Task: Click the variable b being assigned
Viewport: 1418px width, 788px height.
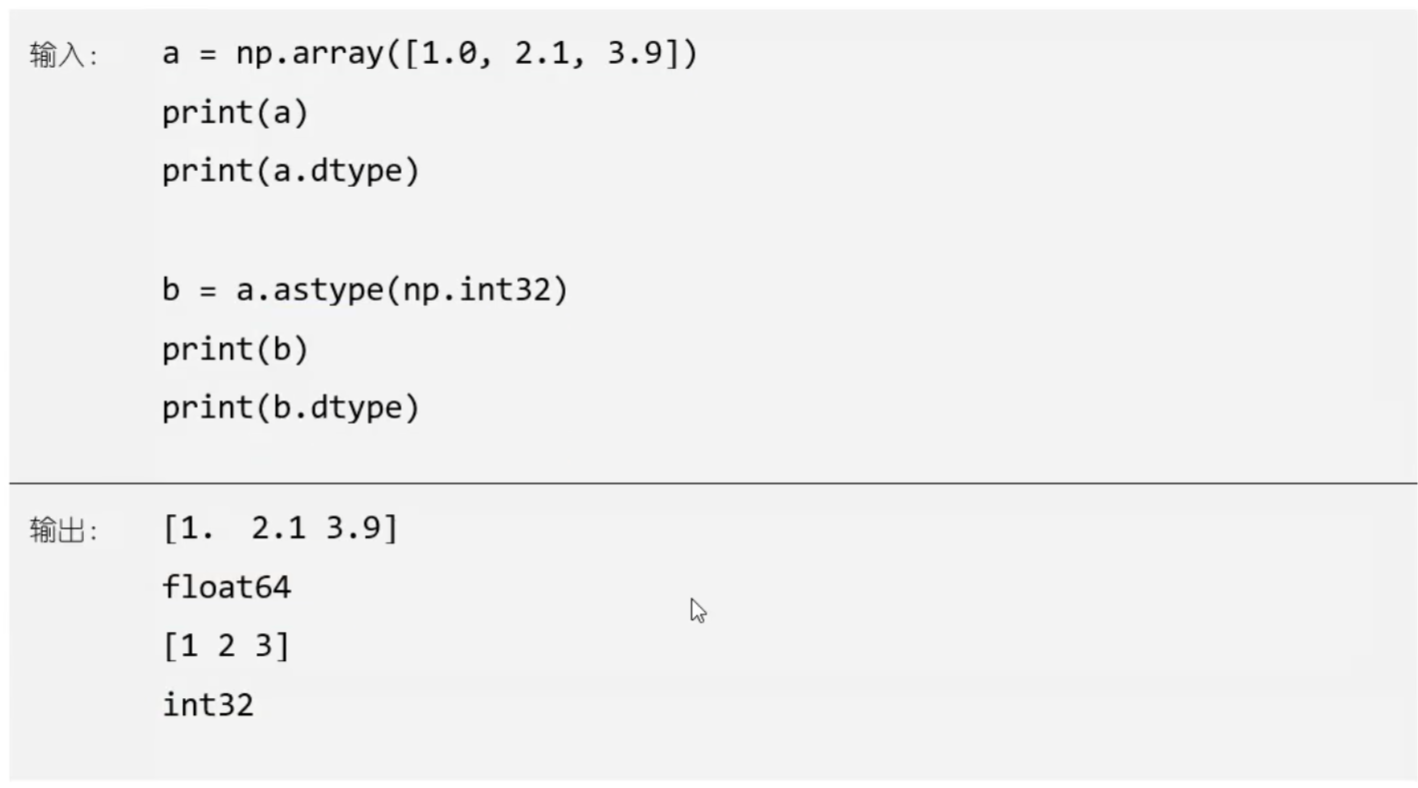Action: [x=171, y=290]
